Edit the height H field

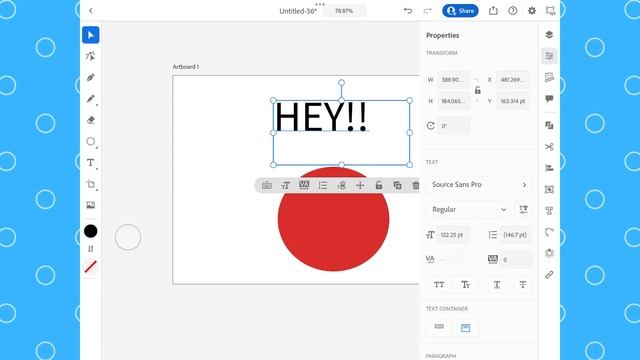point(453,101)
